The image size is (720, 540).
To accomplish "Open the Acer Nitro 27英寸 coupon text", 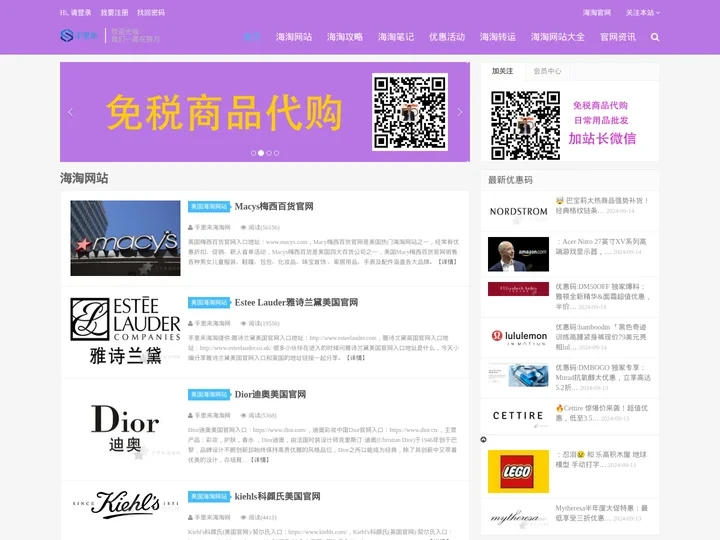I will tap(601, 247).
